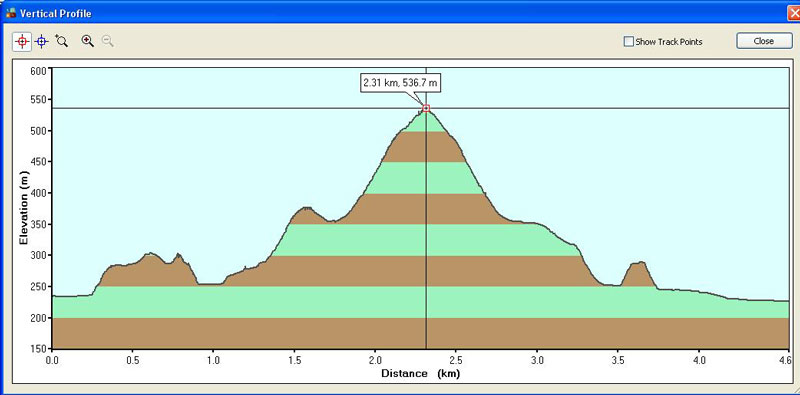Click the Close button

(x=764, y=41)
